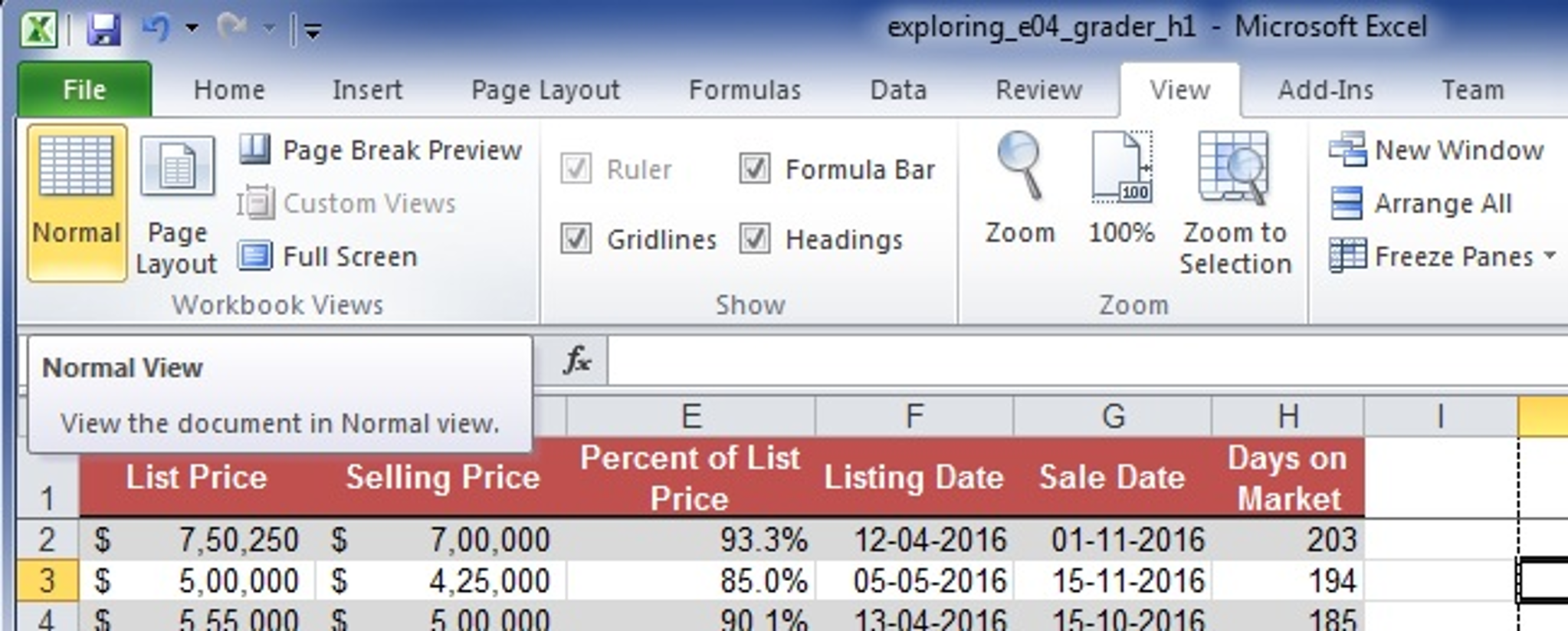Click Zoom to Selection
The image size is (1568, 631).
pos(1235,202)
